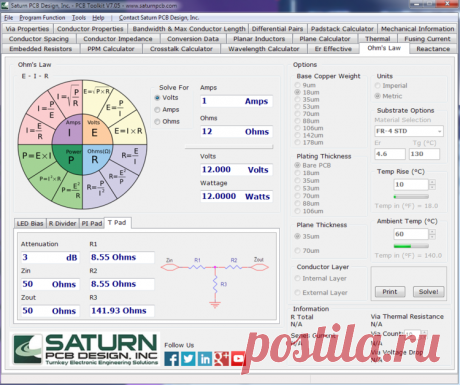Switch to Crosstalk Calculator tab
The height and width of the screenshot is (385, 460).
[181, 49]
